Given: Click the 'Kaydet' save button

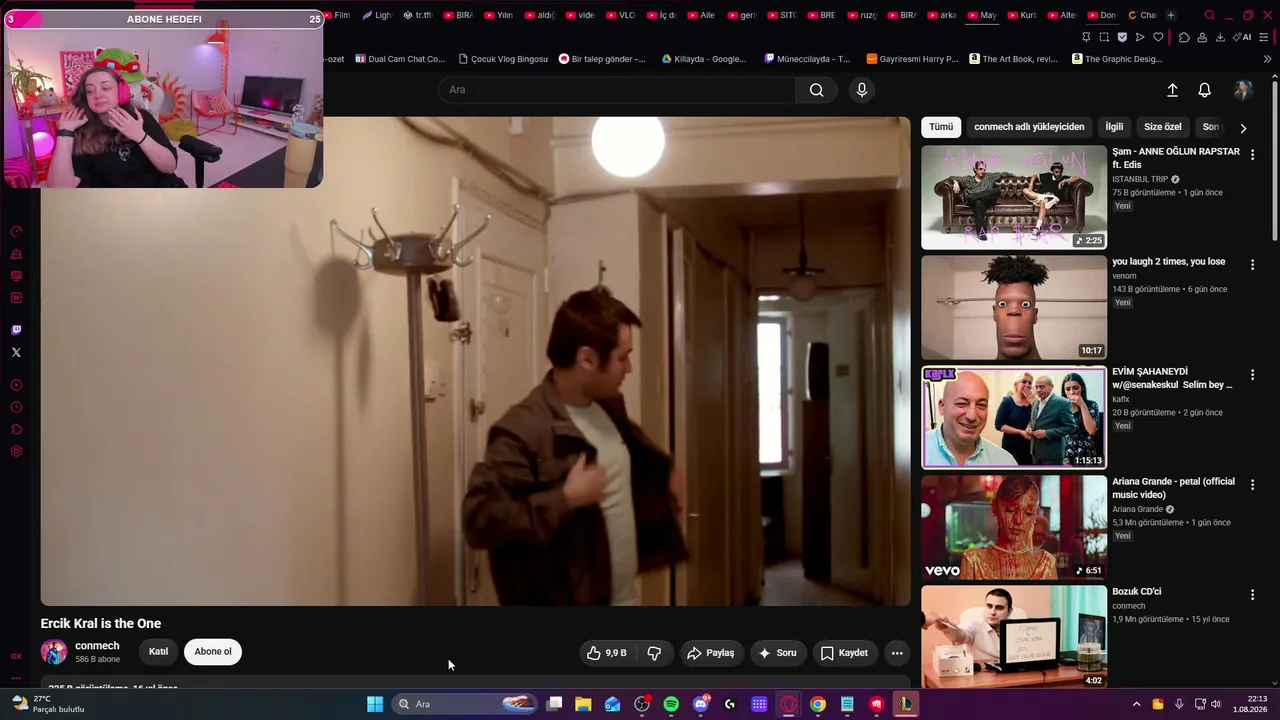Looking at the screenshot, I should [845, 653].
